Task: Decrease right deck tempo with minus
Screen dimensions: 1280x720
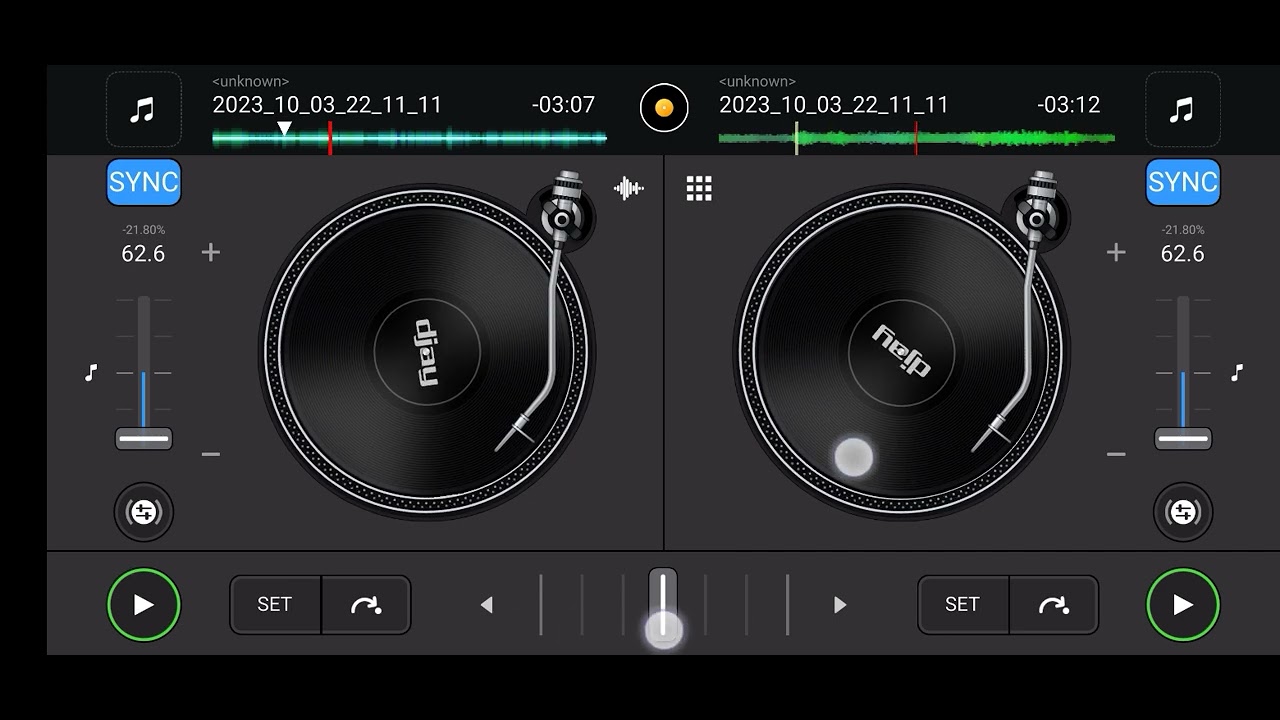Action: pos(1116,454)
